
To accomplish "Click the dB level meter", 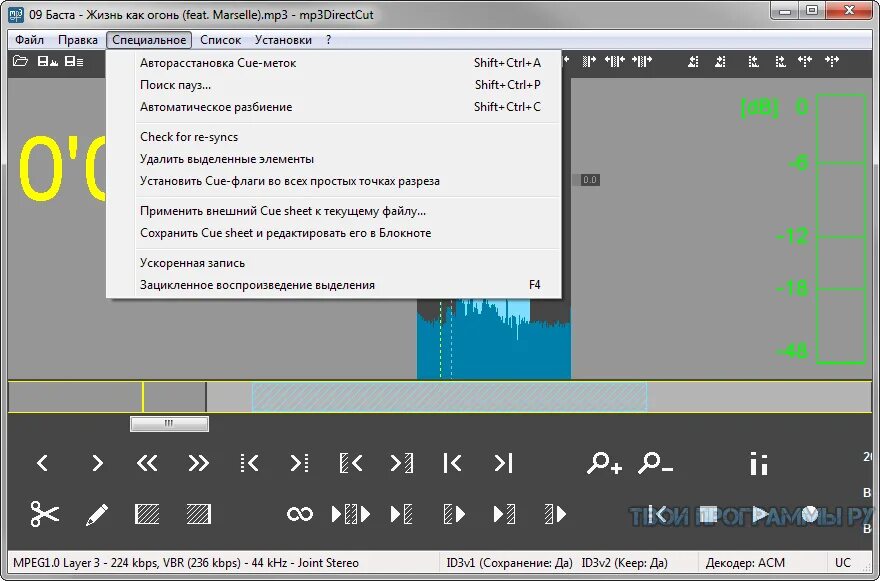I will click(x=841, y=229).
